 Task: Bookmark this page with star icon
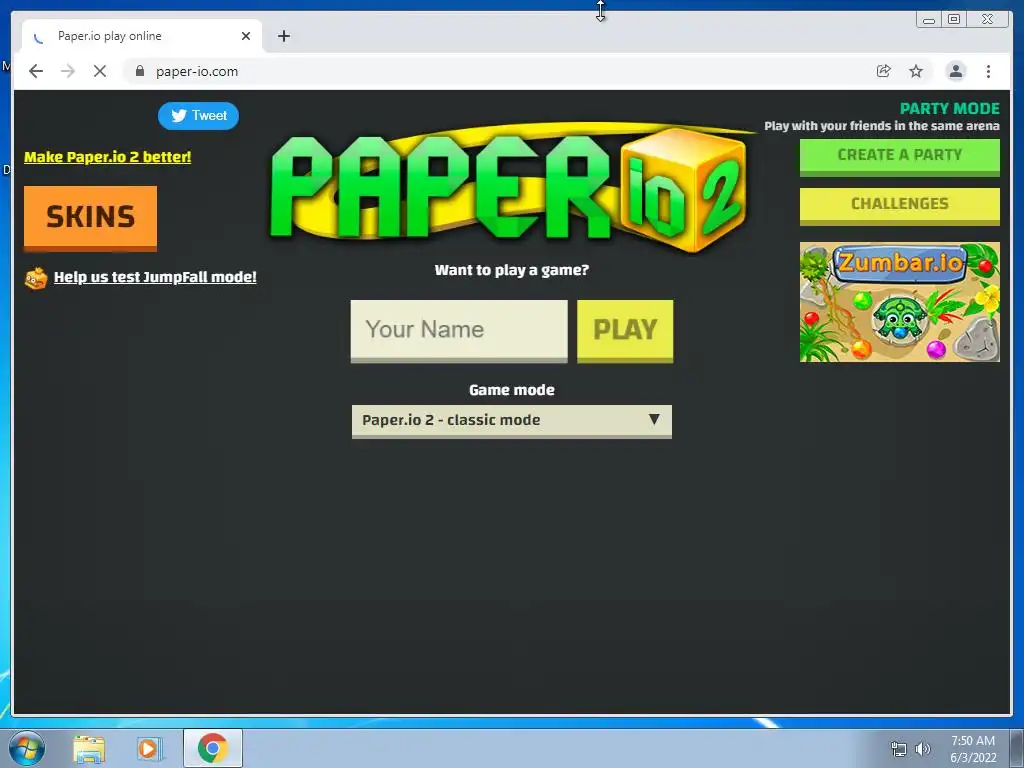[x=916, y=71]
